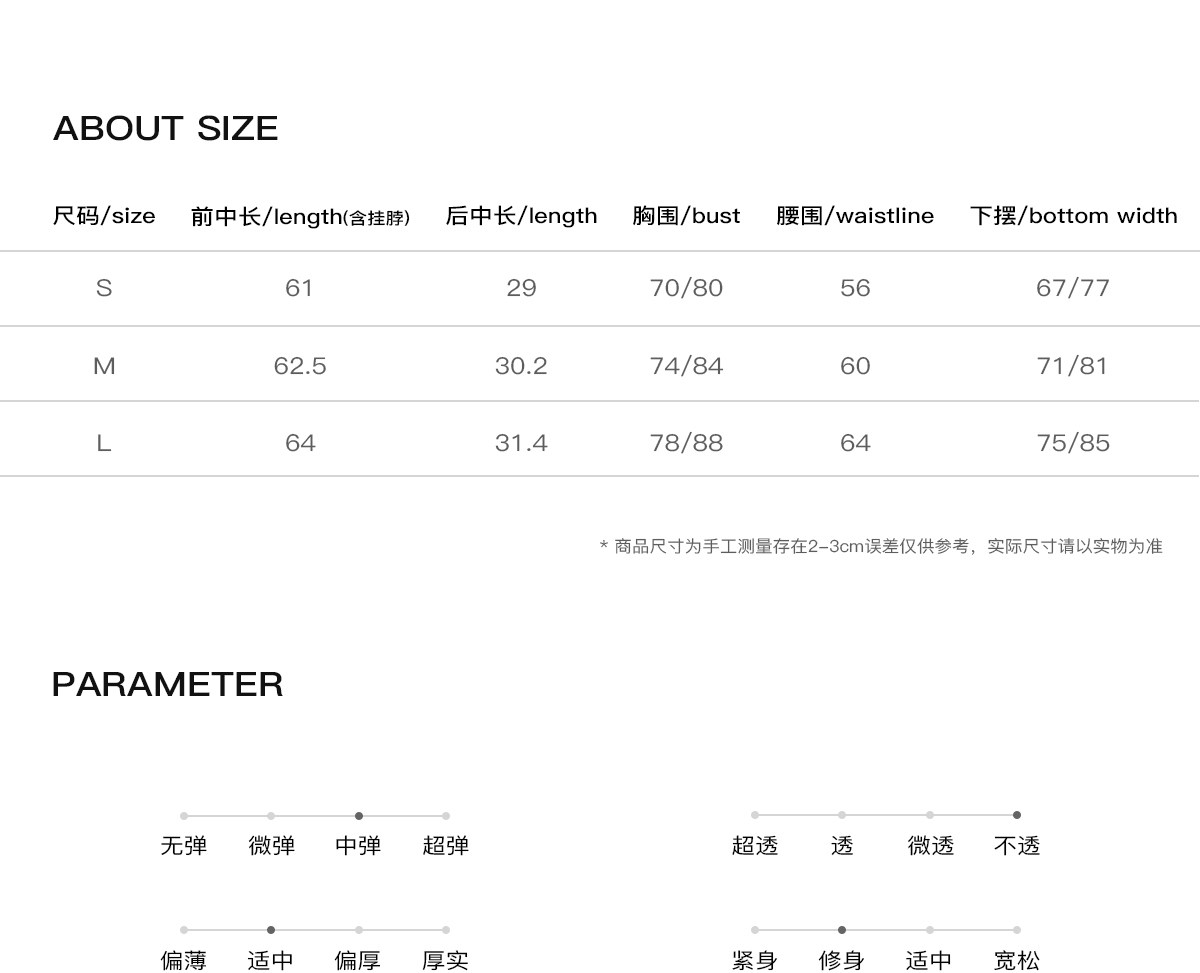This screenshot has width=1200, height=973.
Task: Select the 宽松 fit dot
Action: pos(1017,930)
